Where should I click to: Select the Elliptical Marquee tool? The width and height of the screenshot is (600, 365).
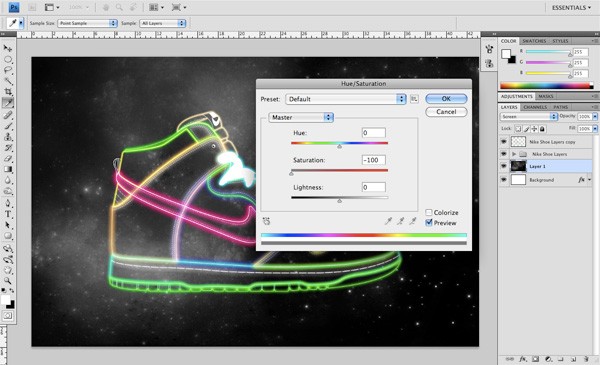pyautogui.click(x=8, y=59)
